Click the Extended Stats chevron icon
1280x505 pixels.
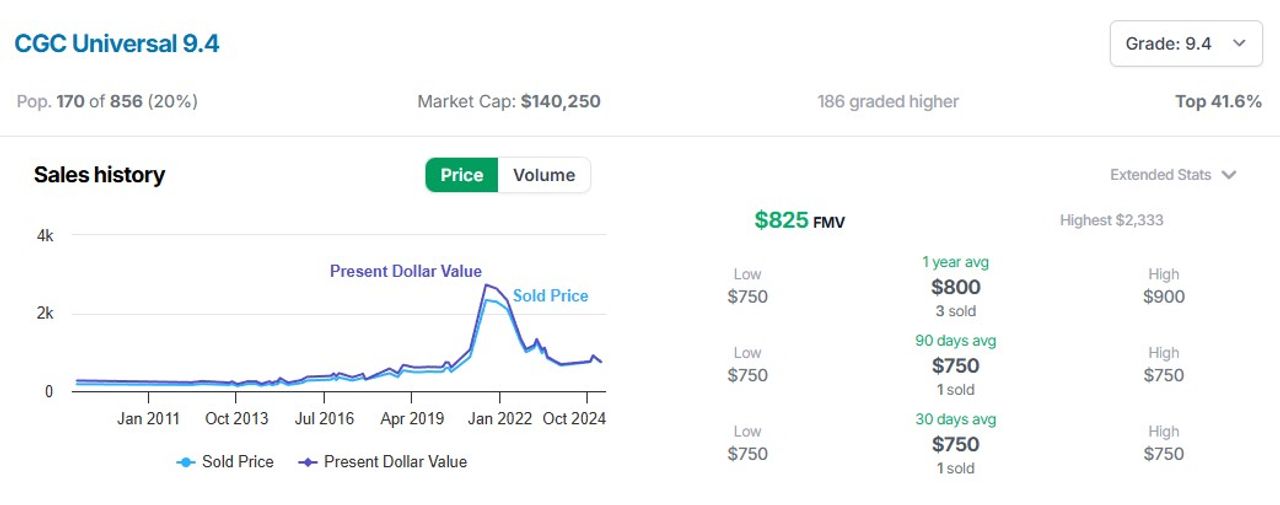pyautogui.click(x=1229, y=175)
